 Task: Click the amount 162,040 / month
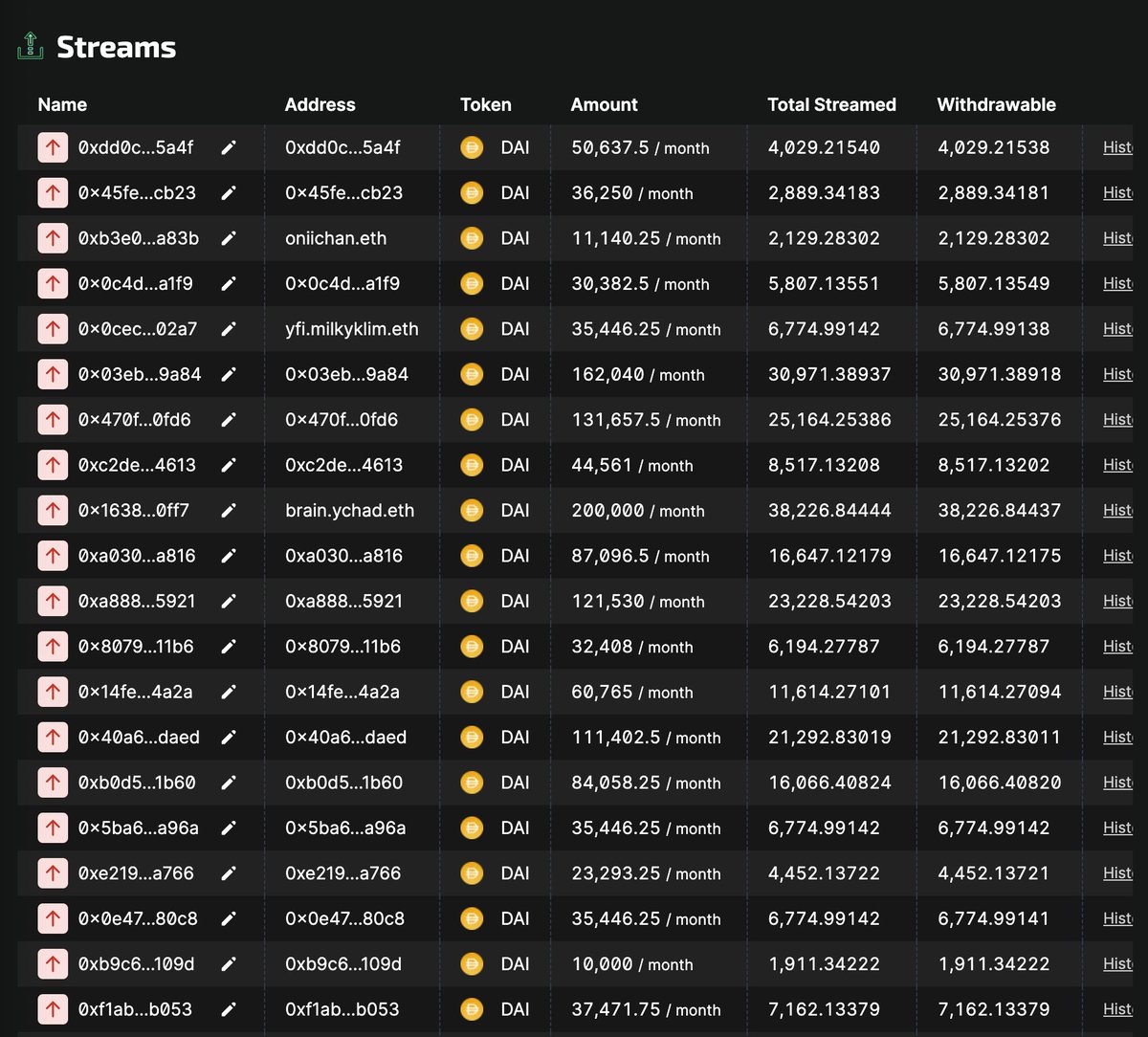638,374
